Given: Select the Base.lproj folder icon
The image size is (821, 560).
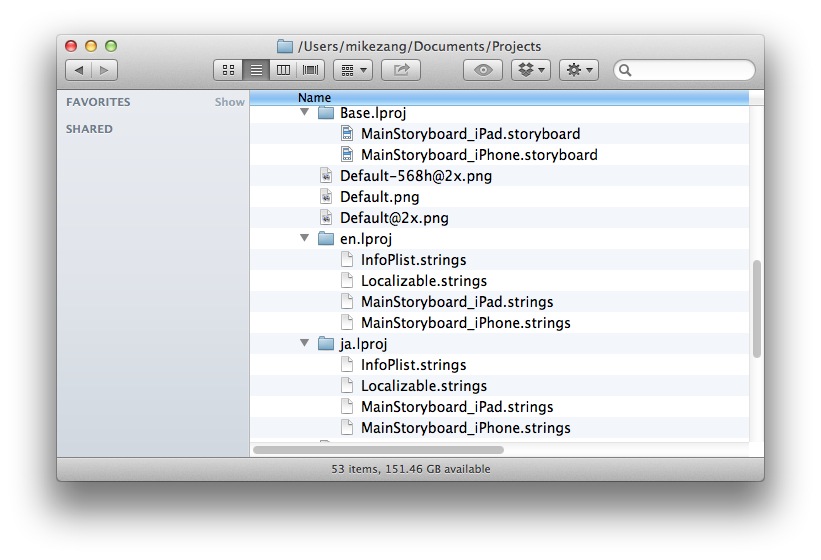Looking at the screenshot, I should click(326, 113).
